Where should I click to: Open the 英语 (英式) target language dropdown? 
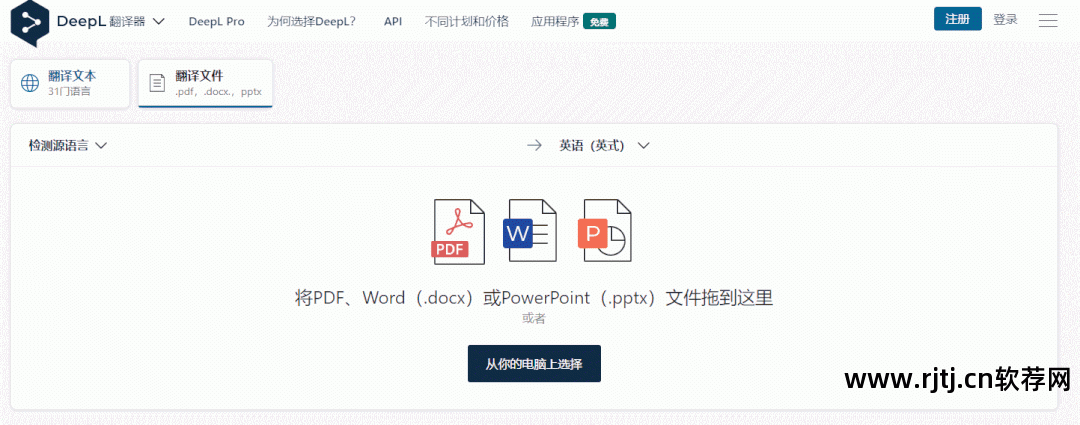click(x=604, y=145)
